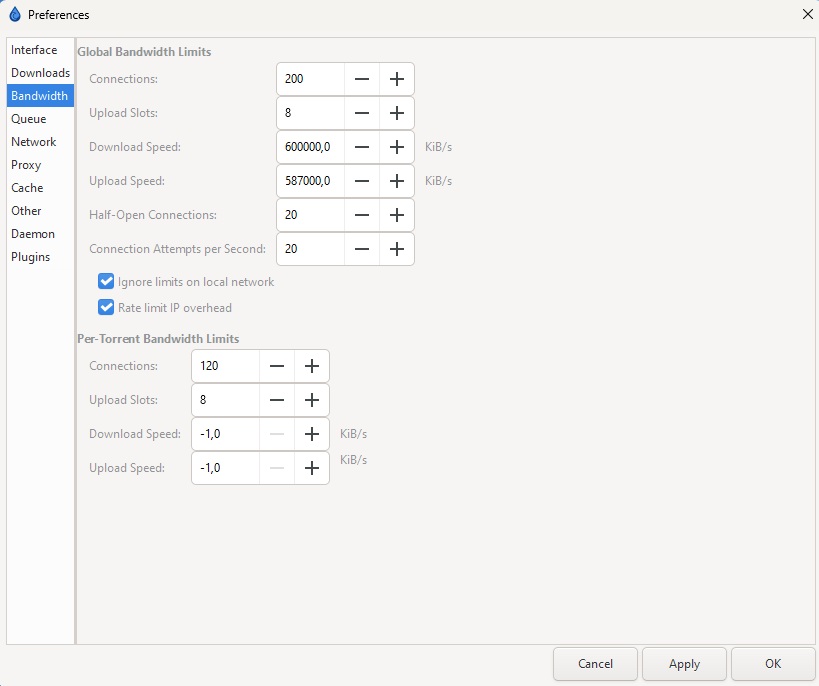Increase Half-Open Connections value

[396, 215]
